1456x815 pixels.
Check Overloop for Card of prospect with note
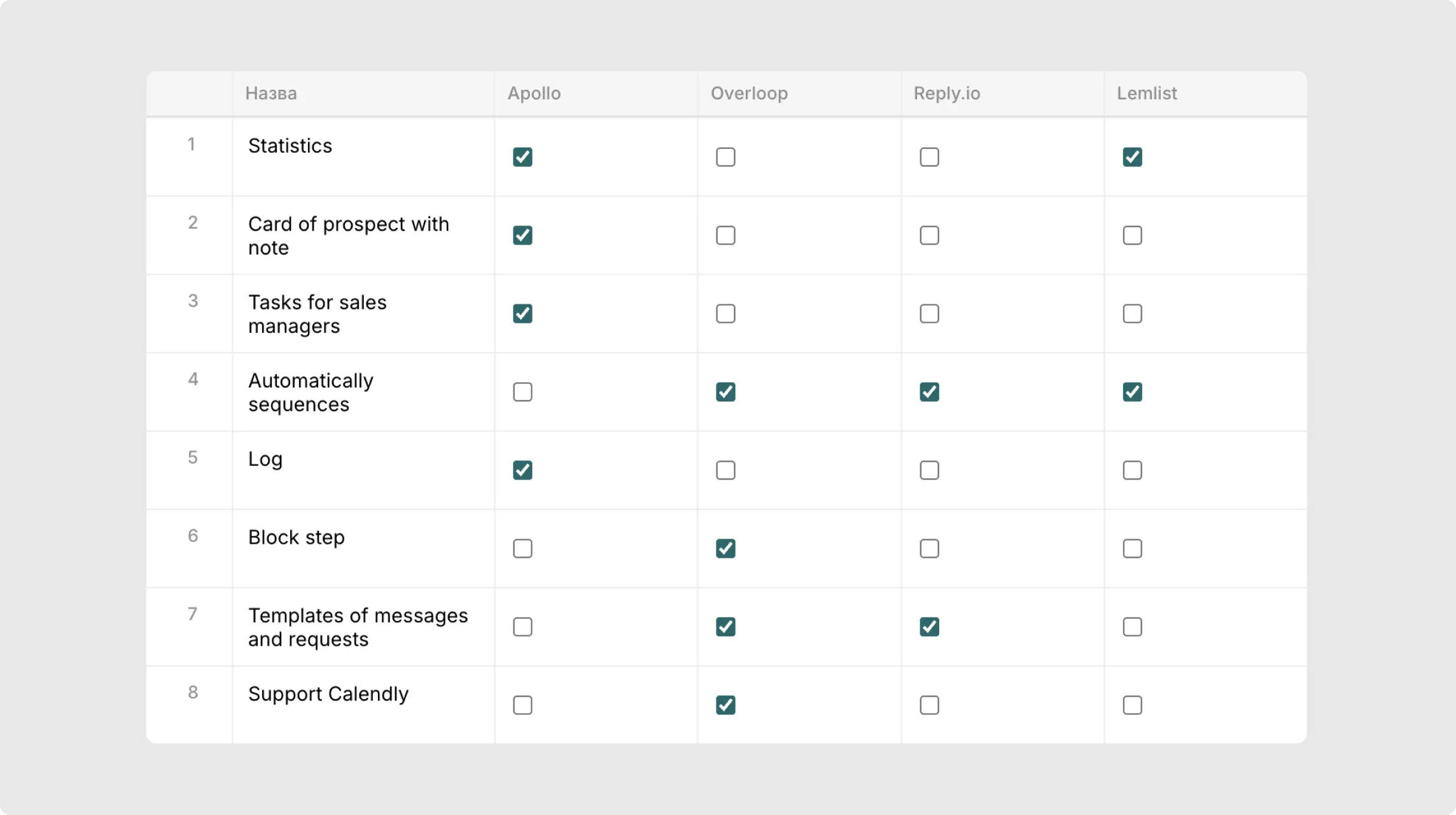[725, 235]
